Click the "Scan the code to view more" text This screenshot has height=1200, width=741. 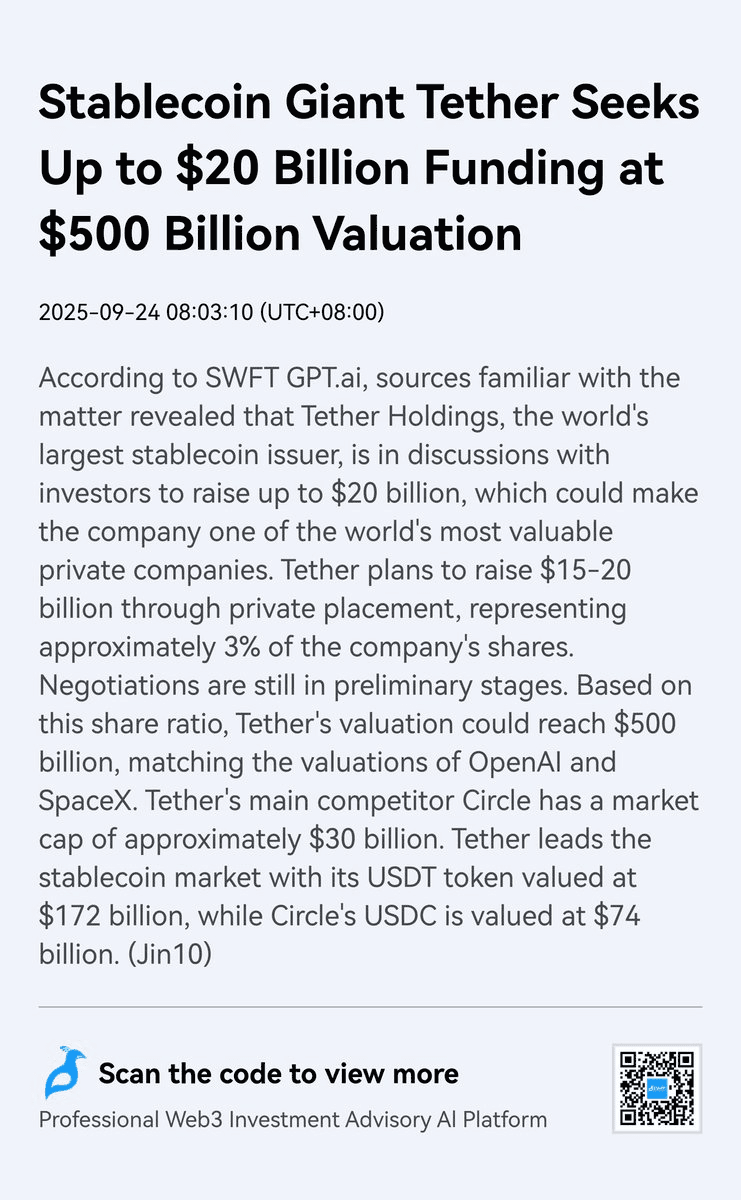[278, 1074]
